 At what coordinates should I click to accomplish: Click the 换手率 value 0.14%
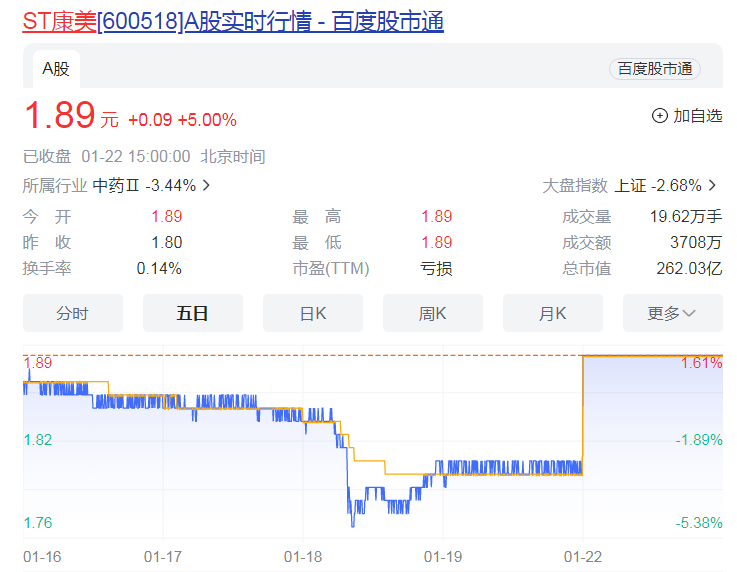click(x=159, y=268)
